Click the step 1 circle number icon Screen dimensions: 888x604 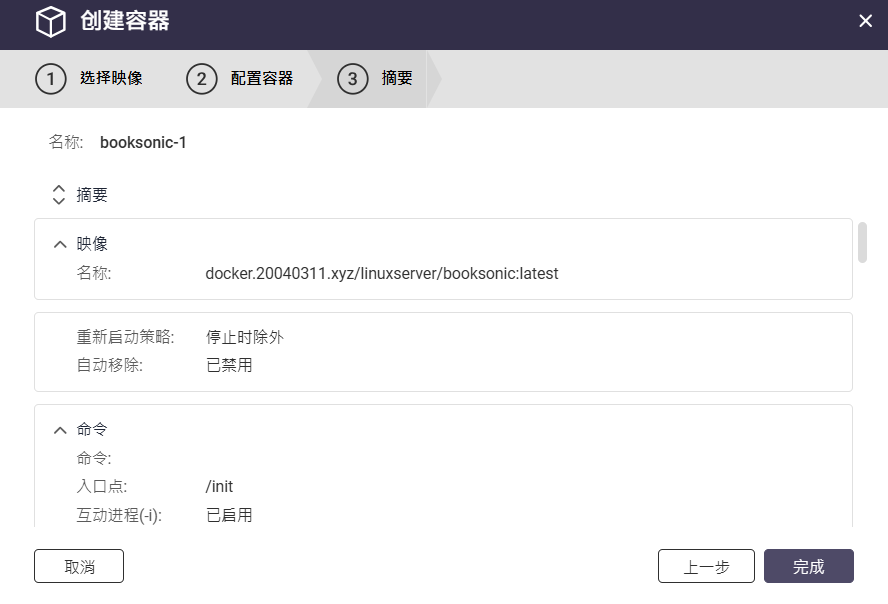pyautogui.click(x=51, y=78)
